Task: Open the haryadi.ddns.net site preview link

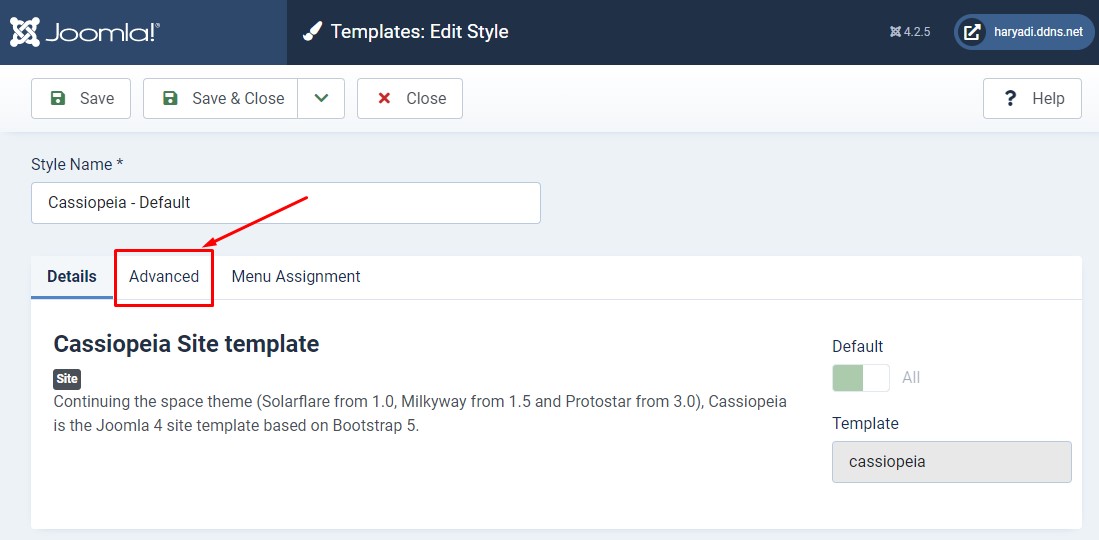Action: 1024,32
